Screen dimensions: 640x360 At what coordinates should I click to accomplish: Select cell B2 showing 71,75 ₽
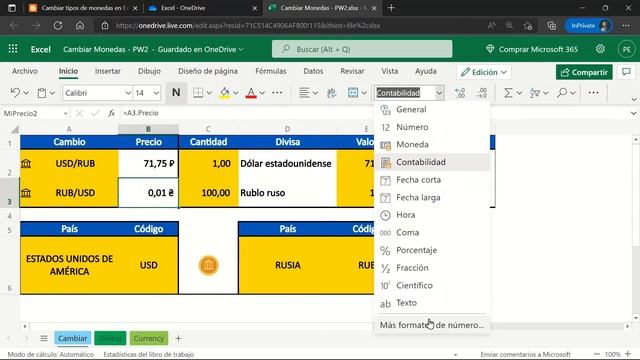(148, 163)
